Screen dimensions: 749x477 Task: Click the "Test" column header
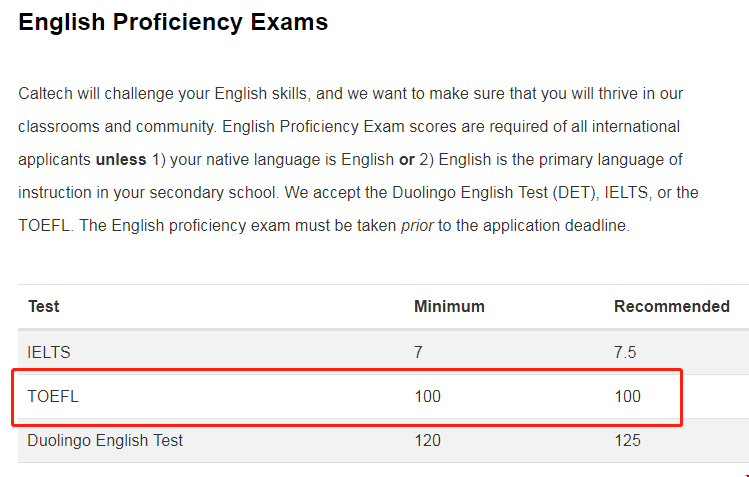[44, 306]
